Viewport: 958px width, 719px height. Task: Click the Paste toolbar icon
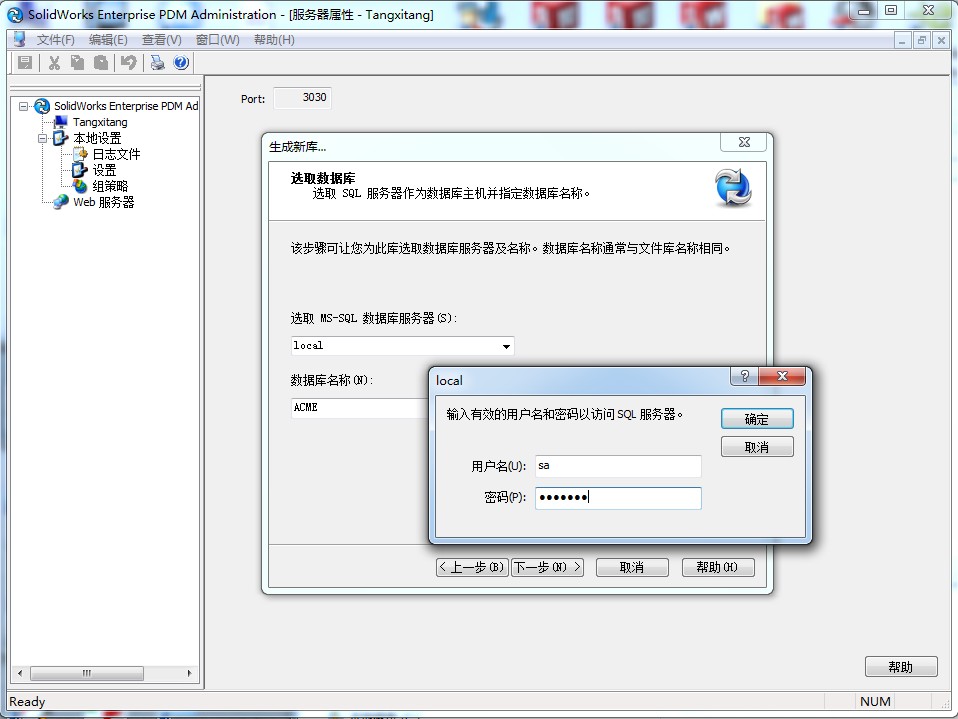click(101, 62)
